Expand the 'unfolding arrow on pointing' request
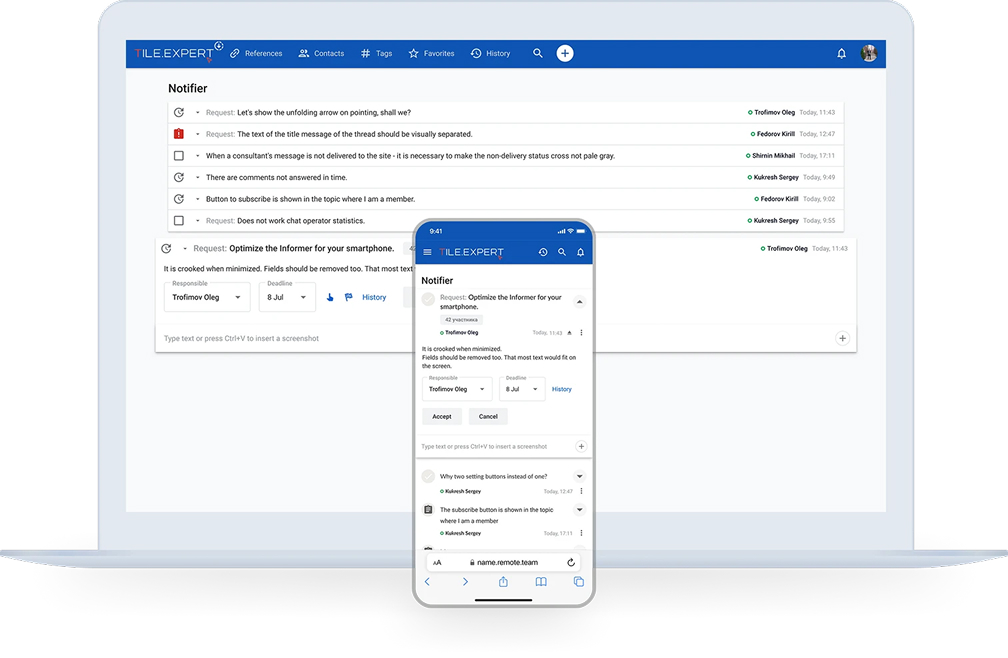The width and height of the screenshot is (1008, 658). pos(197,112)
